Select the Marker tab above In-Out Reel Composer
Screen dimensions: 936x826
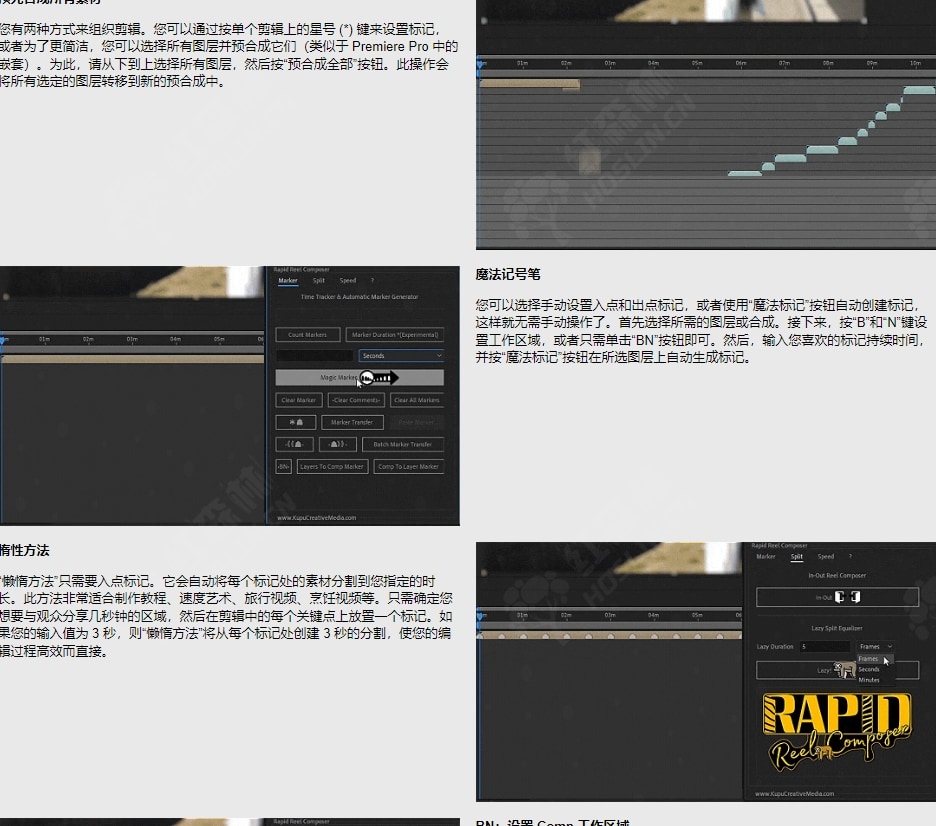766,556
